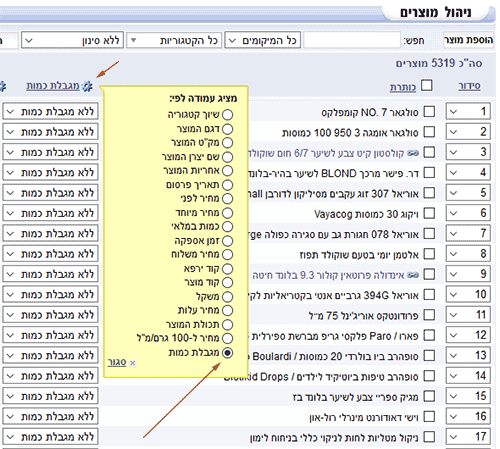Check the select-all checkbox beside כותרת
500x449 pixels.
[427, 85]
